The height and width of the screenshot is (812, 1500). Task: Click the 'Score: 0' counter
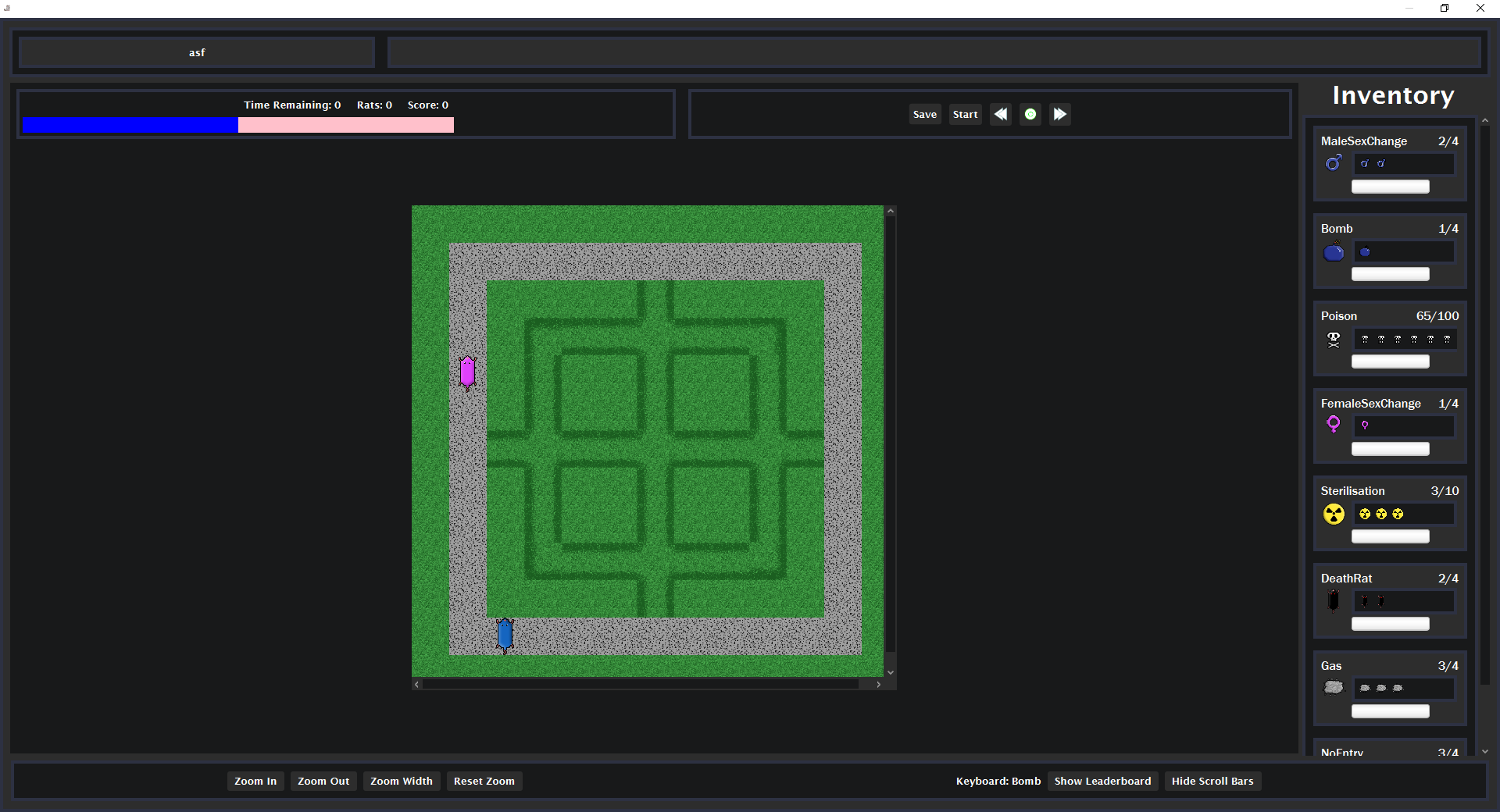428,105
